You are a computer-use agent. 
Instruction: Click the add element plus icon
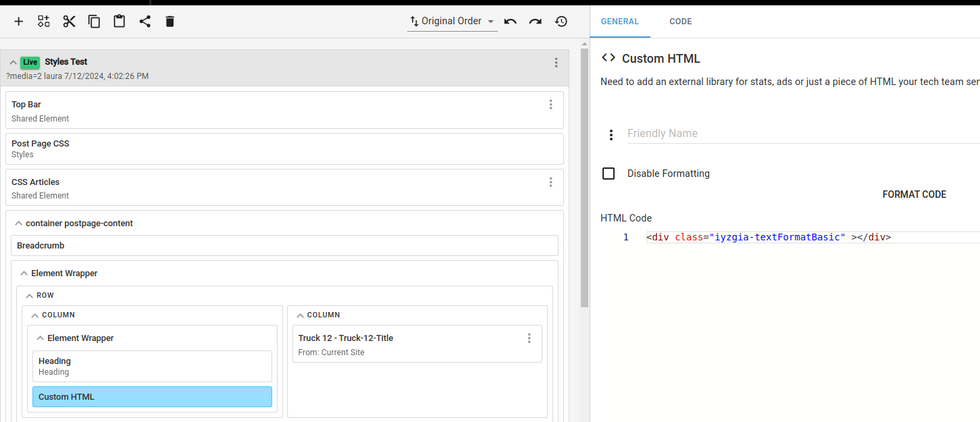(x=18, y=21)
